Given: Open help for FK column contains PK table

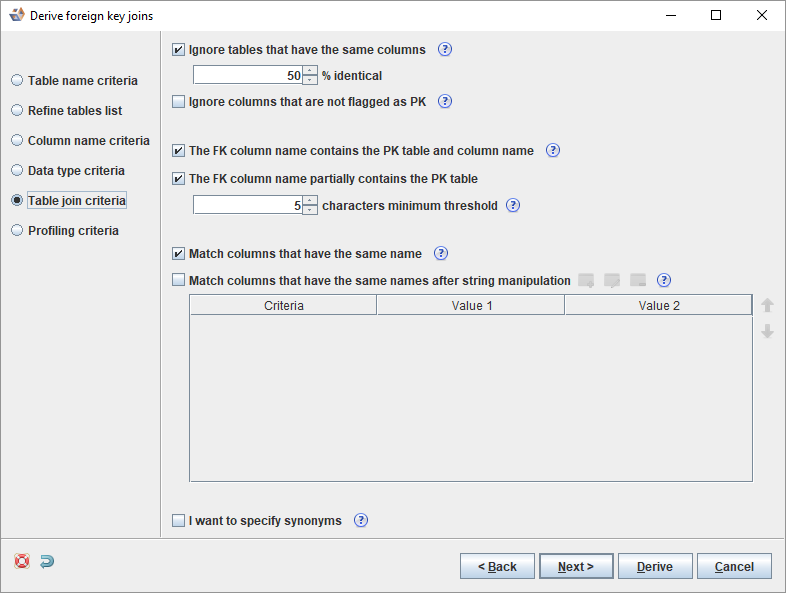Looking at the screenshot, I should [552, 151].
